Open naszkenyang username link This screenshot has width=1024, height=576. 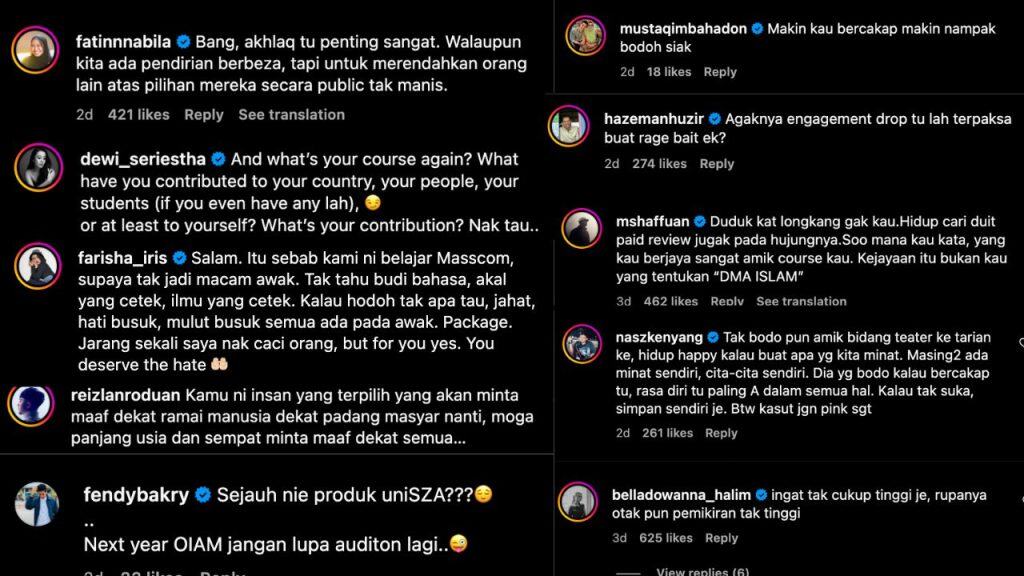tap(659, 338)
